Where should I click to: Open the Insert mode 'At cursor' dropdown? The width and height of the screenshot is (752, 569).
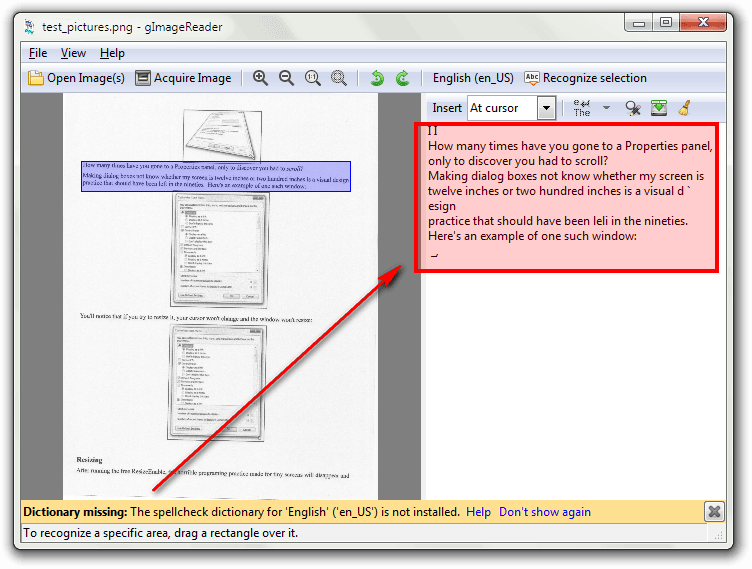pos(545,108)
